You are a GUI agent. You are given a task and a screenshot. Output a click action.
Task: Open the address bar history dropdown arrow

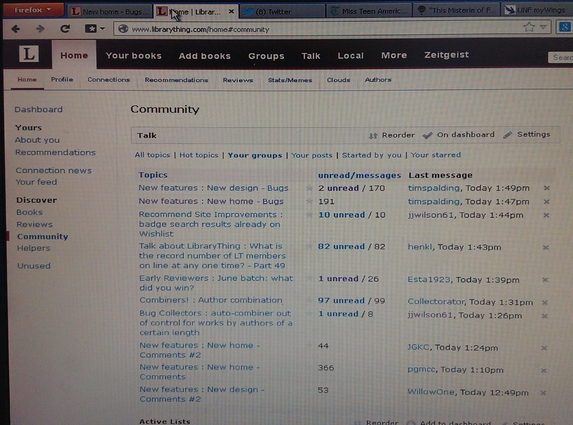pyautogui.click(x=543, y=27)
